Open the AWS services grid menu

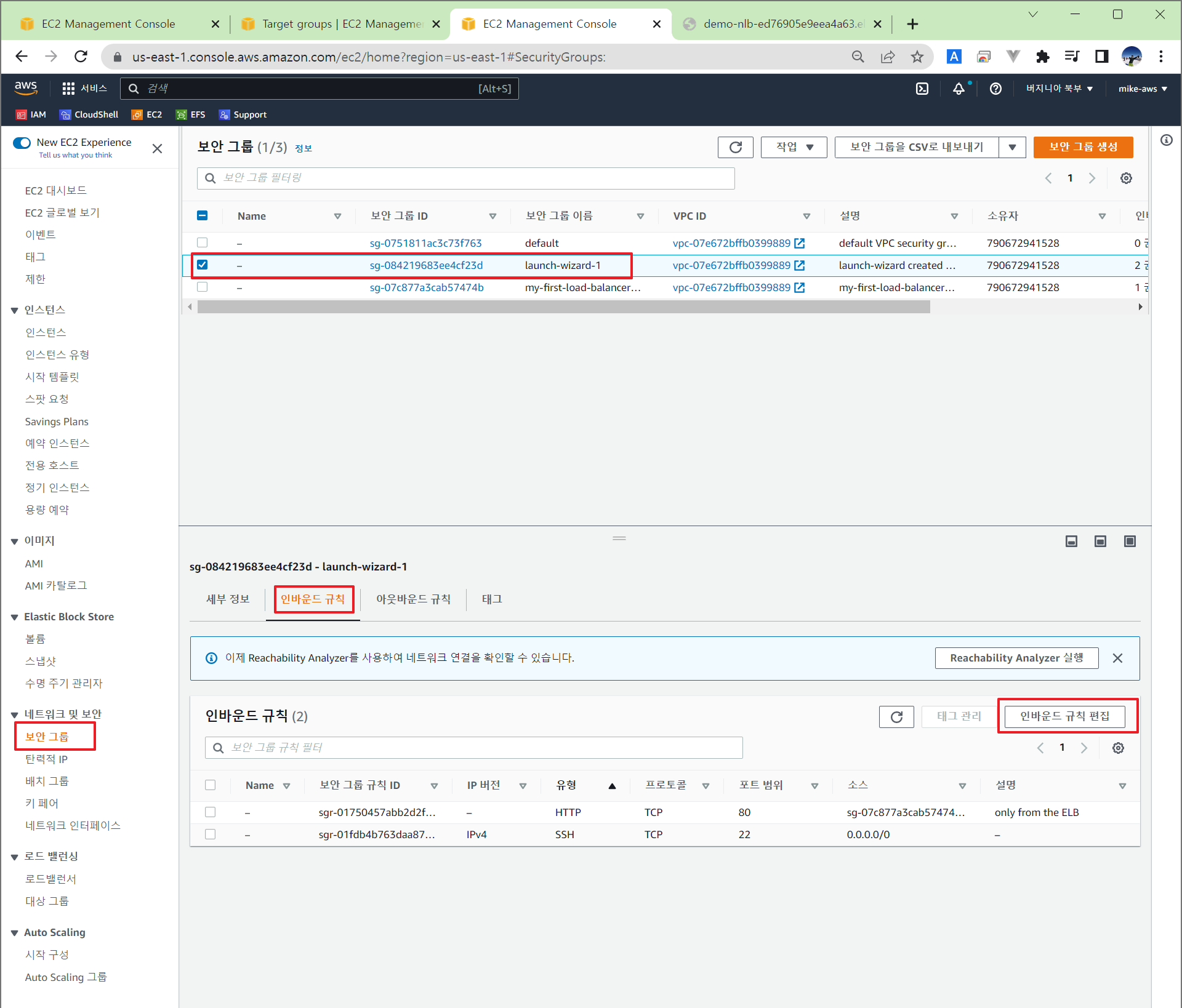click(68, 89)
